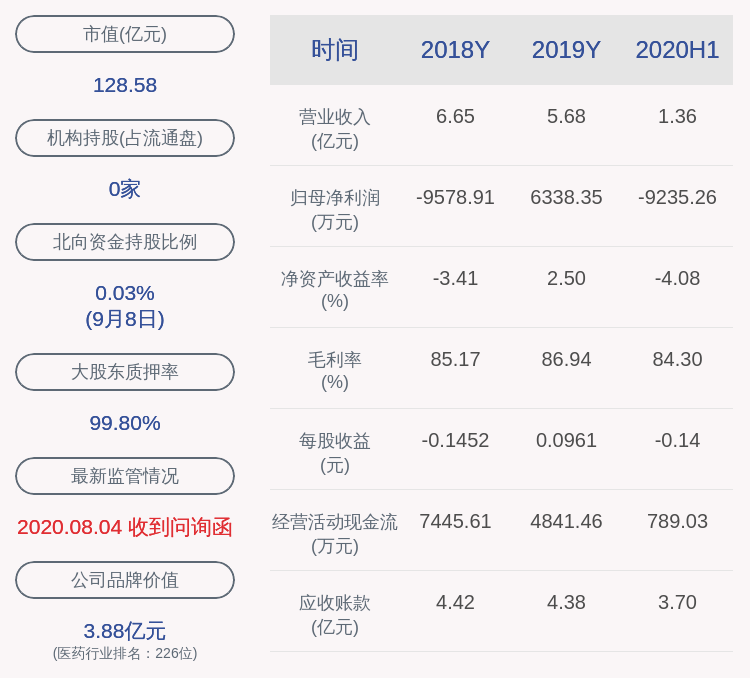Select receivables value 4.38
The height and width of the screenshot is (678, 750).
[566, 602]
